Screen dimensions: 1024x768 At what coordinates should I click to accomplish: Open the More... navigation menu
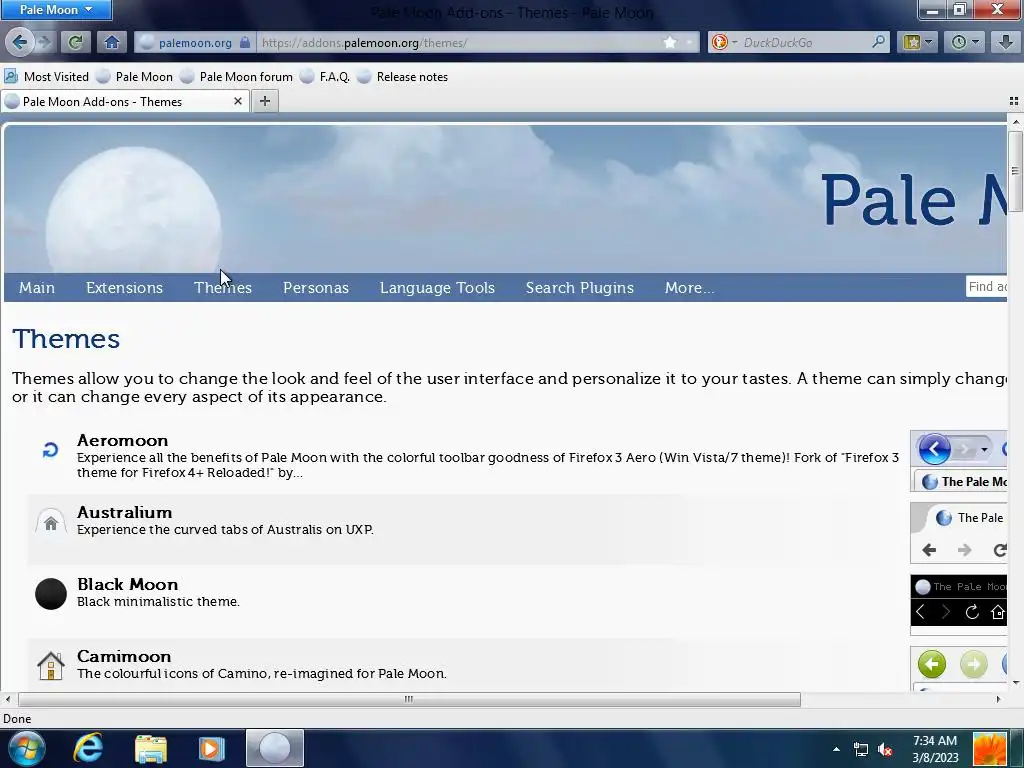pyautogui.click(x=690, y=287)
